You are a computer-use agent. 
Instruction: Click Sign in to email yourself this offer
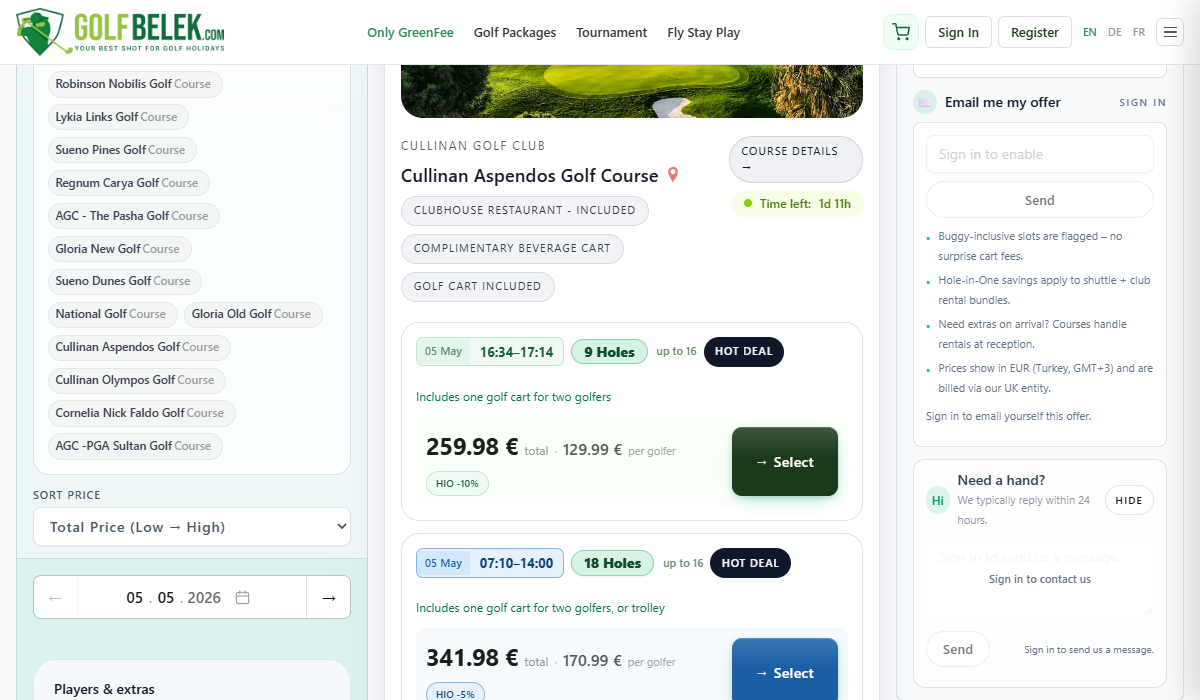tap(1009, 416)
